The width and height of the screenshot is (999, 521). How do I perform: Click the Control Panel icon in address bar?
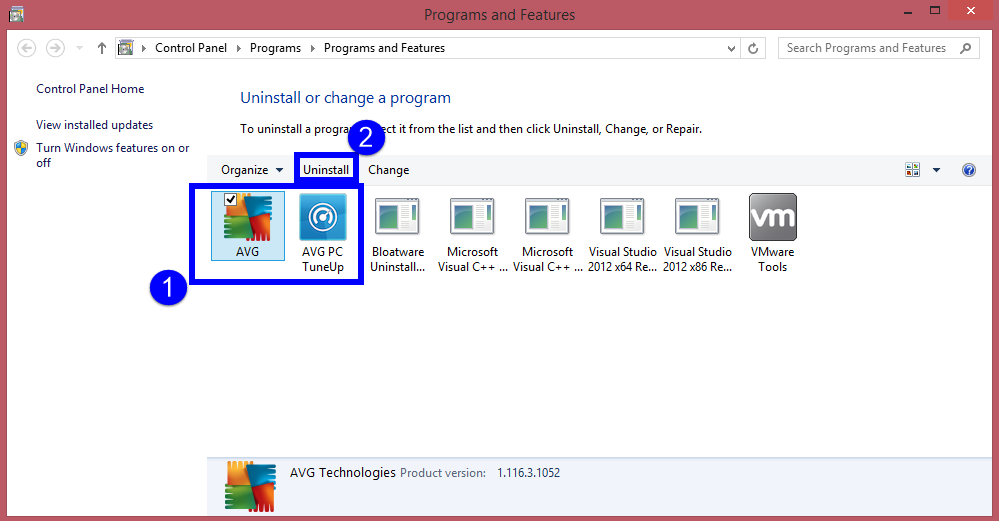[126, 48]
